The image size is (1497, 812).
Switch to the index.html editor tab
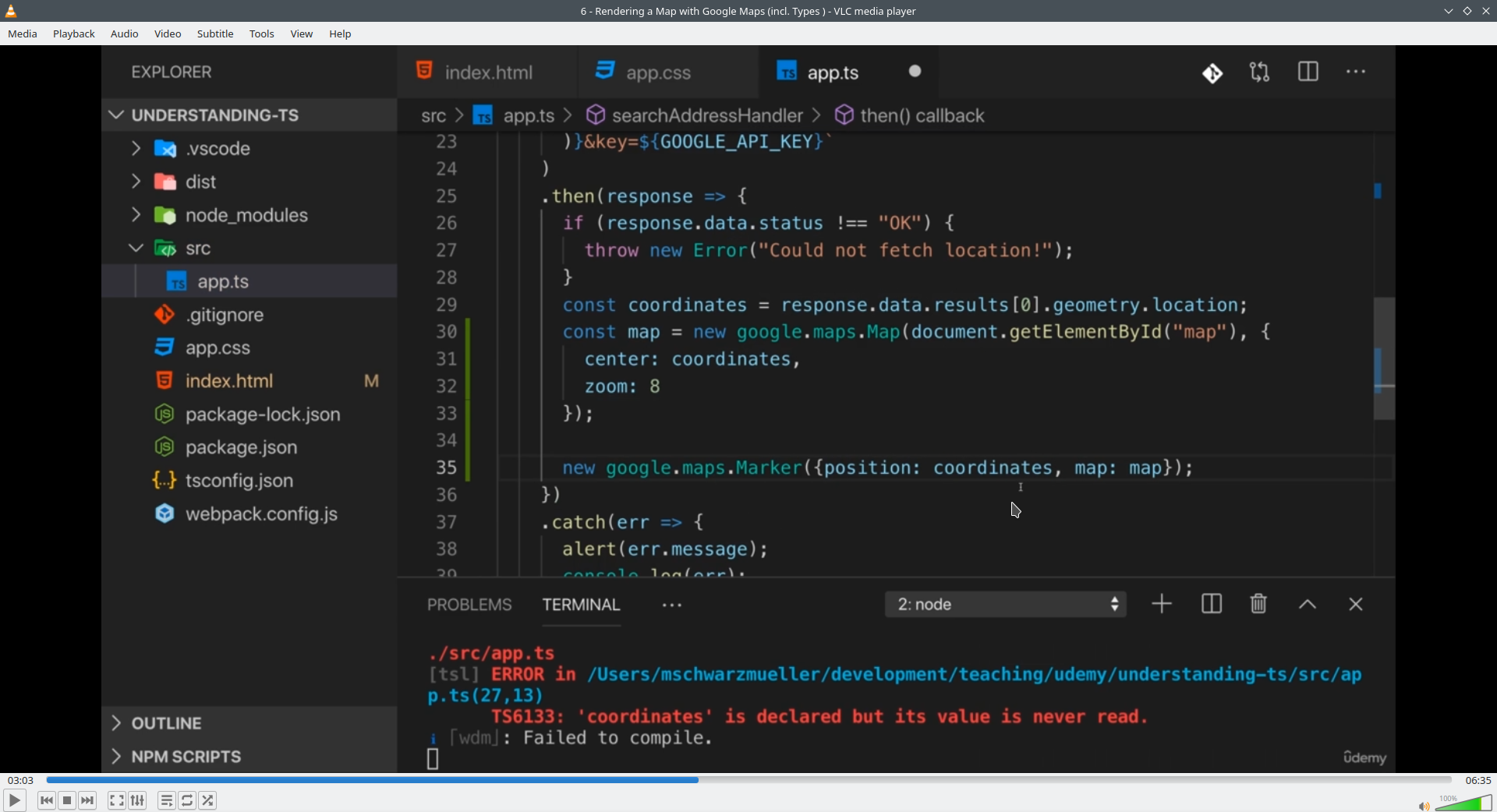point(487,72)
